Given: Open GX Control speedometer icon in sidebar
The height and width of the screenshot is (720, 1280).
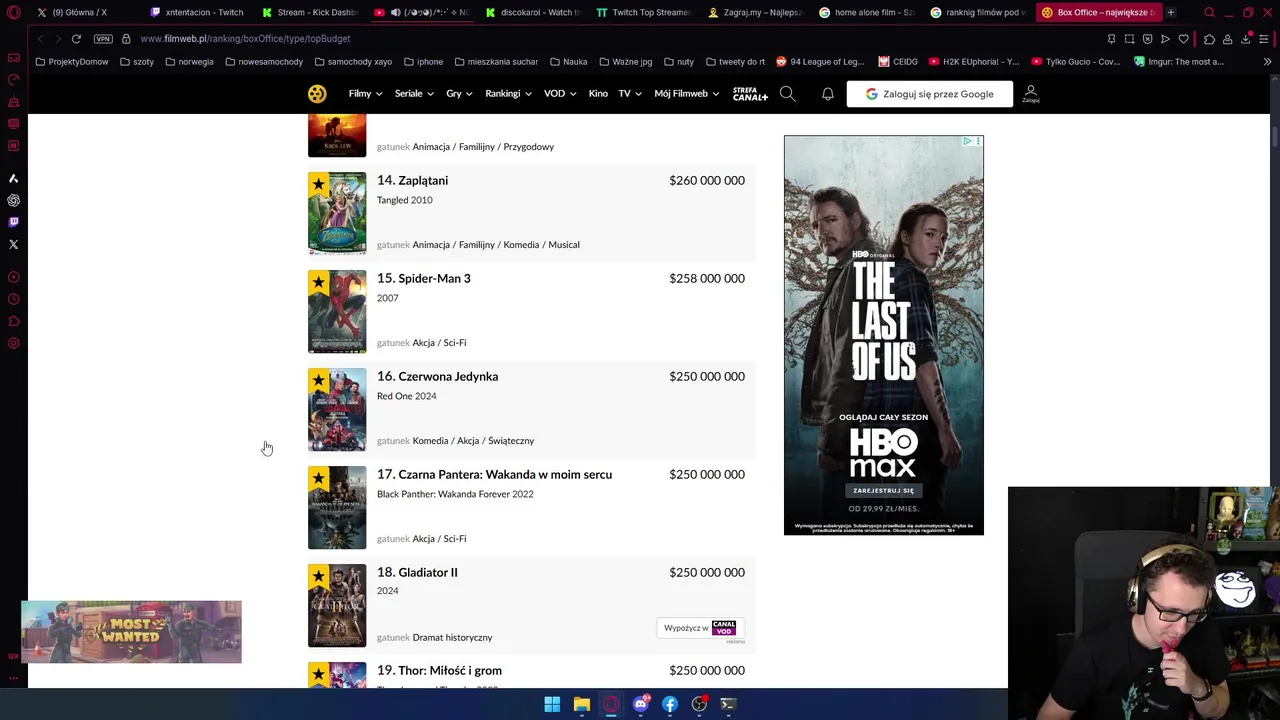Looking at the screenshot, I should 13,80.
